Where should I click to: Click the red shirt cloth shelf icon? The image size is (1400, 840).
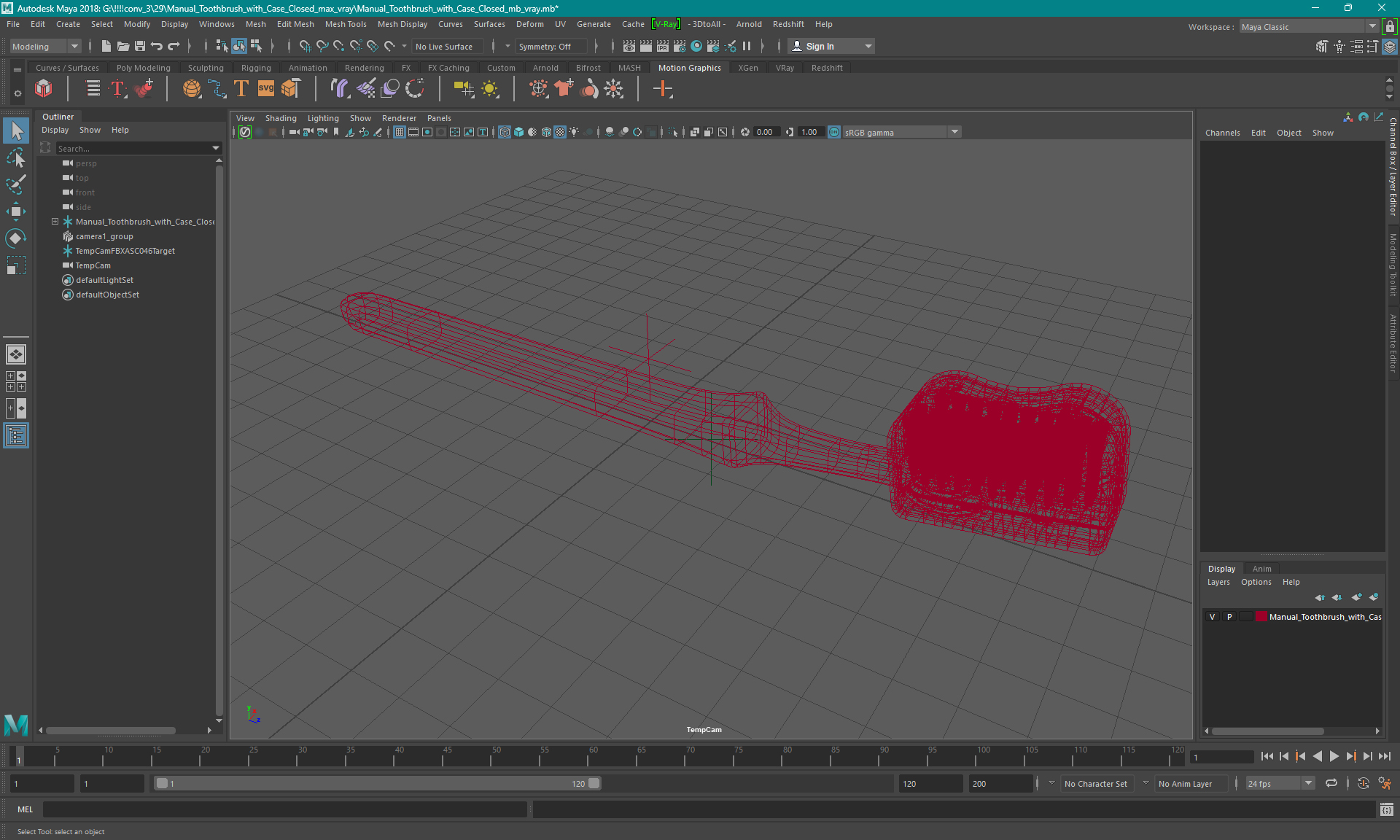coord(564,89)
